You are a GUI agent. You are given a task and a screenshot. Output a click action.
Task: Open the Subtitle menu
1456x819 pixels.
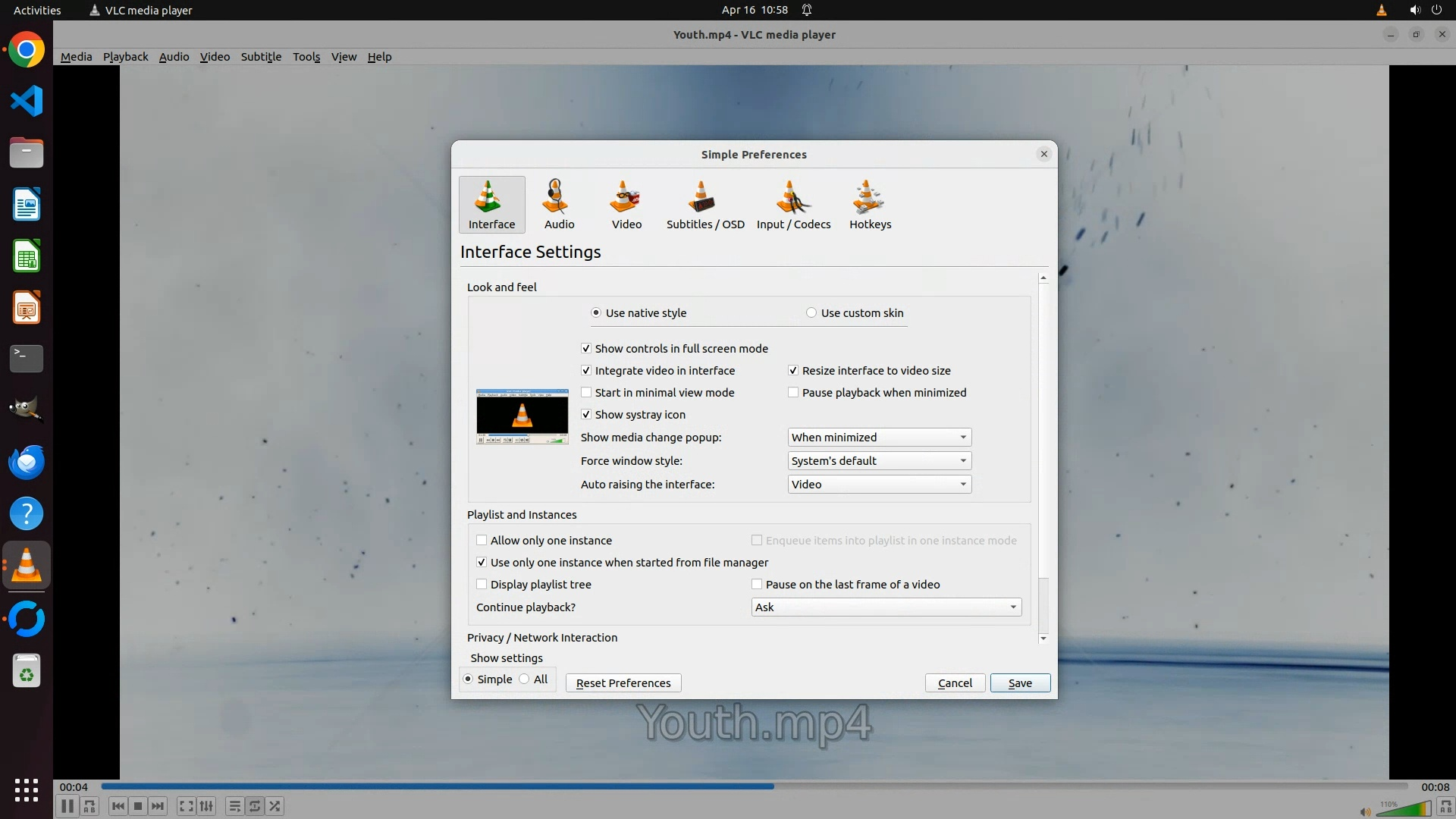coord(261,57)
